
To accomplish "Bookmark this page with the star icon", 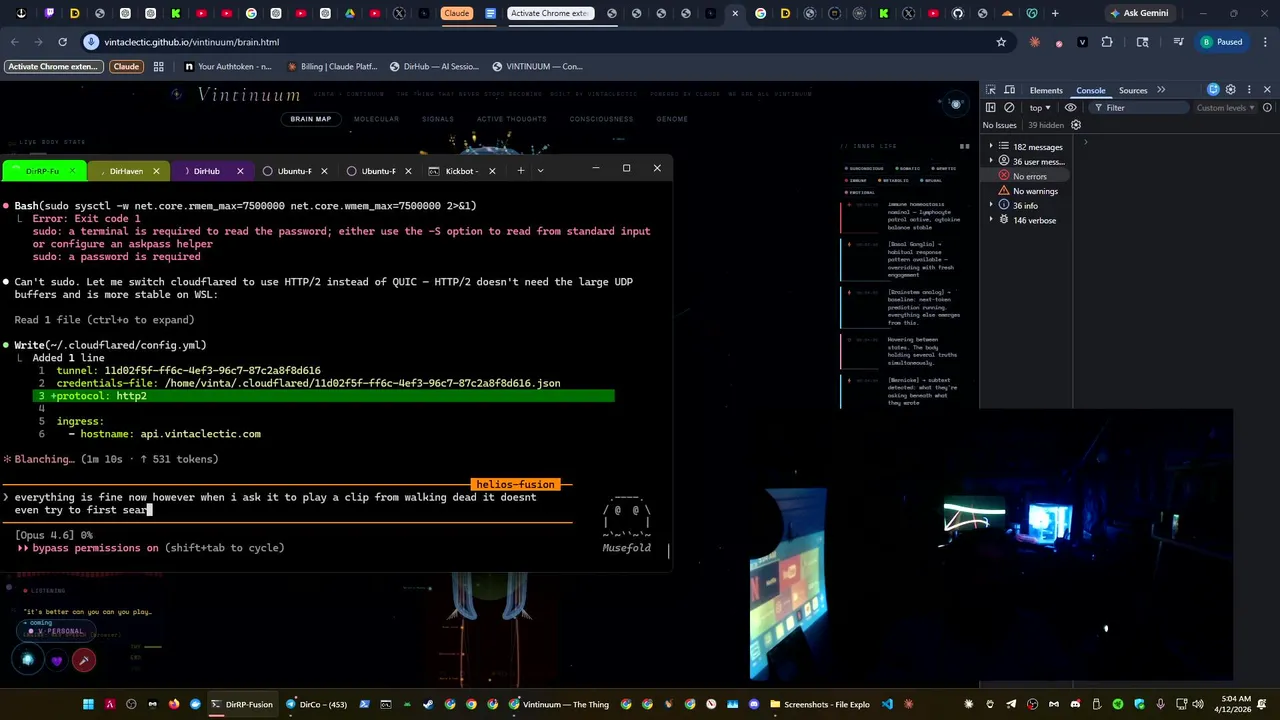I will pos(1001,42).
